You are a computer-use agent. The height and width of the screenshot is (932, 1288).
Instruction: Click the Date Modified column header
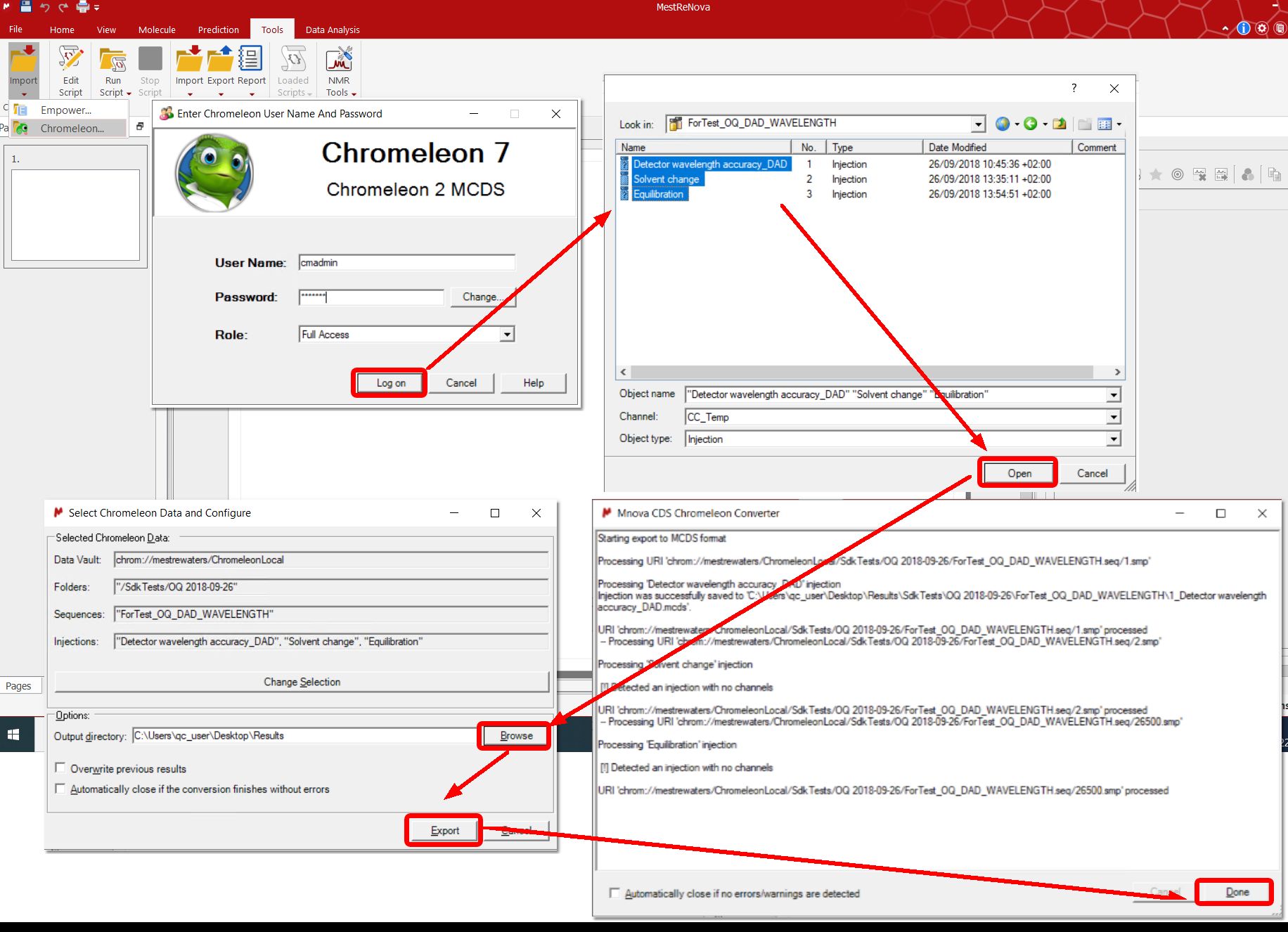click(x=996, y=147)
